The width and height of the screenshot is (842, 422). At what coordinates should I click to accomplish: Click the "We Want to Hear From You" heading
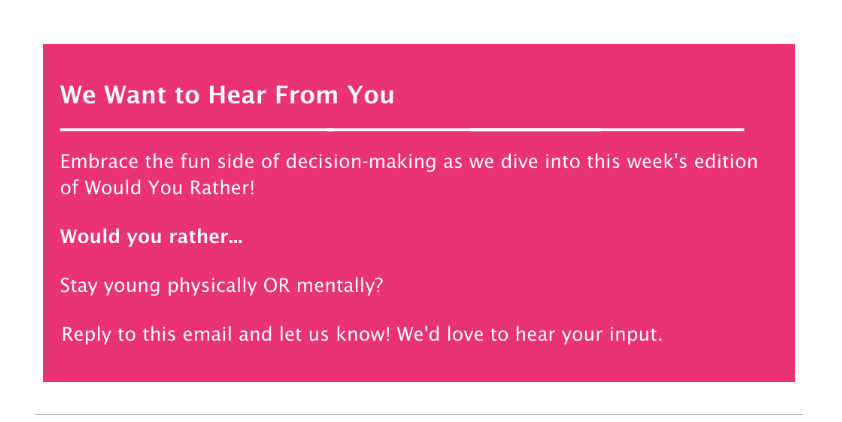pyautogui.click(x=227, y=95)
